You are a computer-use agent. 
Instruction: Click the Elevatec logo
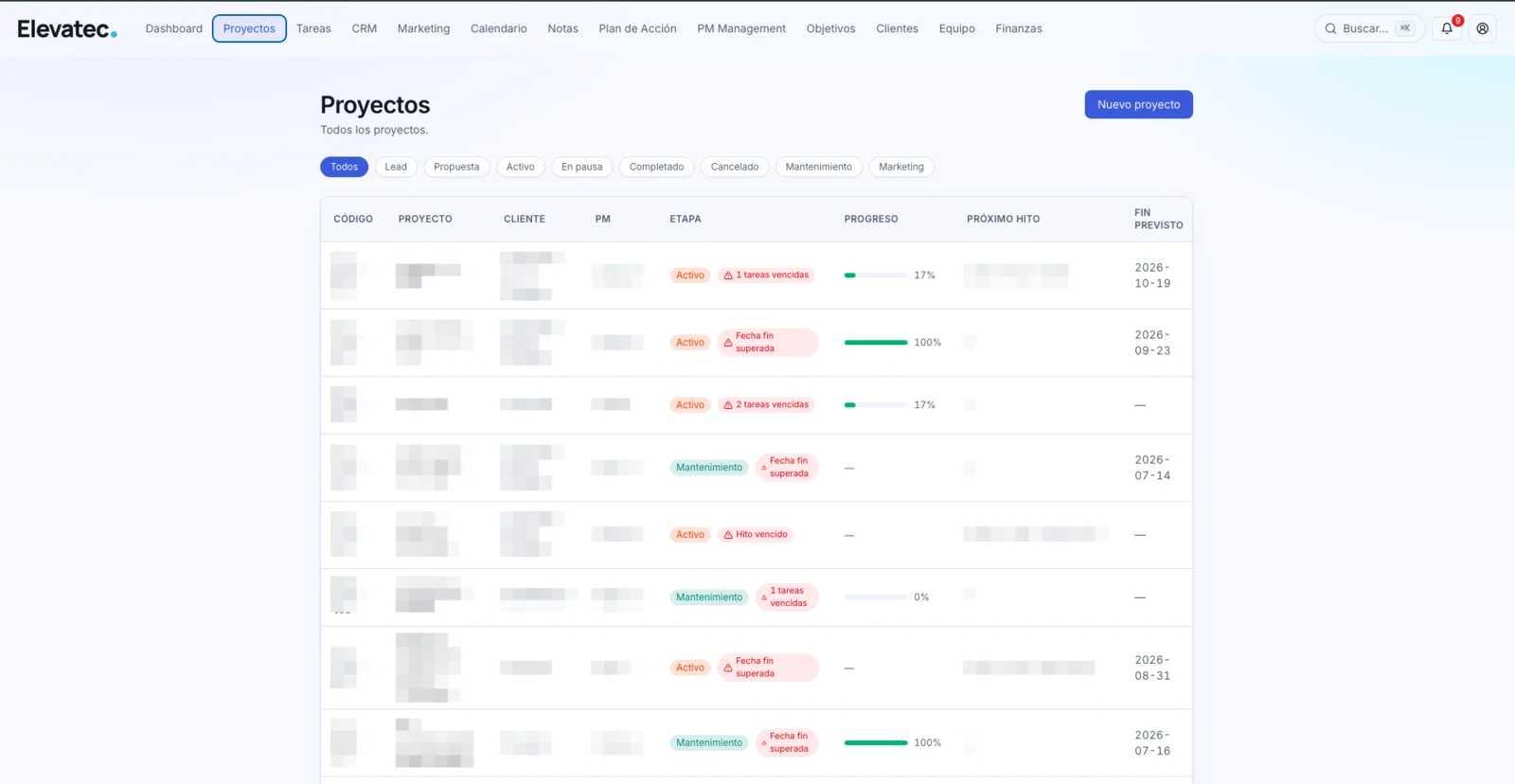[67, 29]
